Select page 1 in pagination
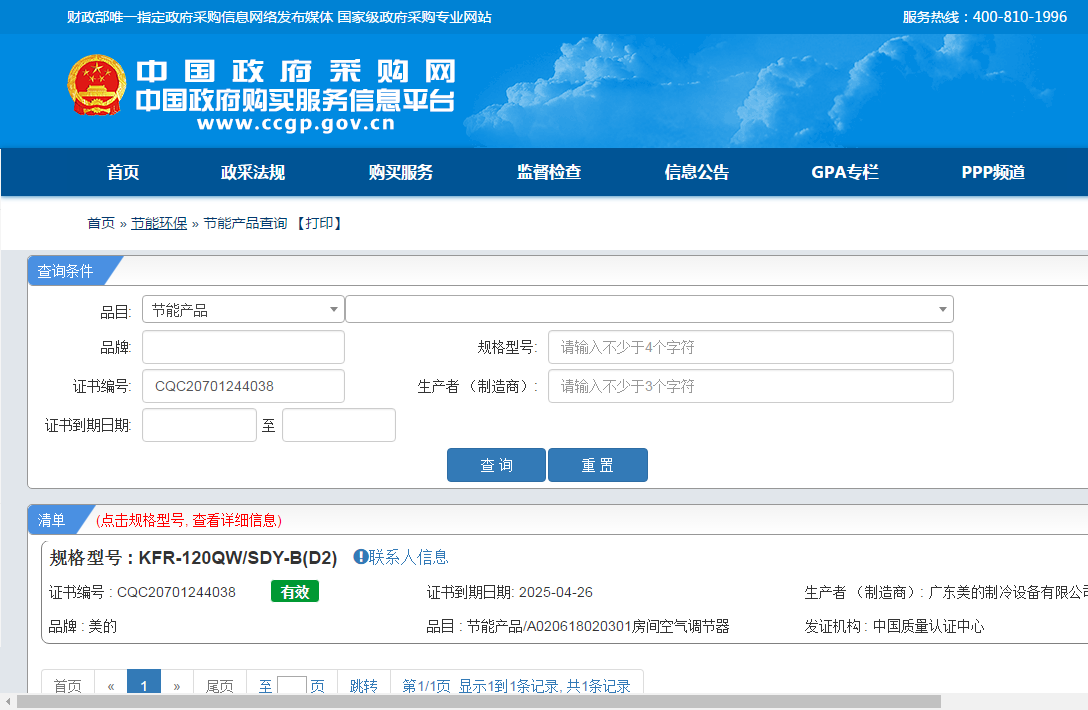This screenshot has width=1088, height=710. click(144, 682)
